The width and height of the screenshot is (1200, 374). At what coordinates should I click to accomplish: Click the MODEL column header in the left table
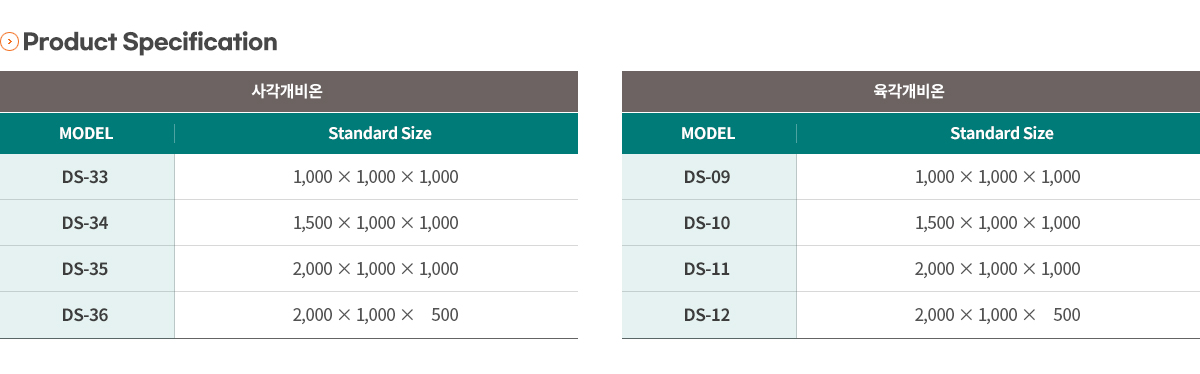click(x=87, y=133)
